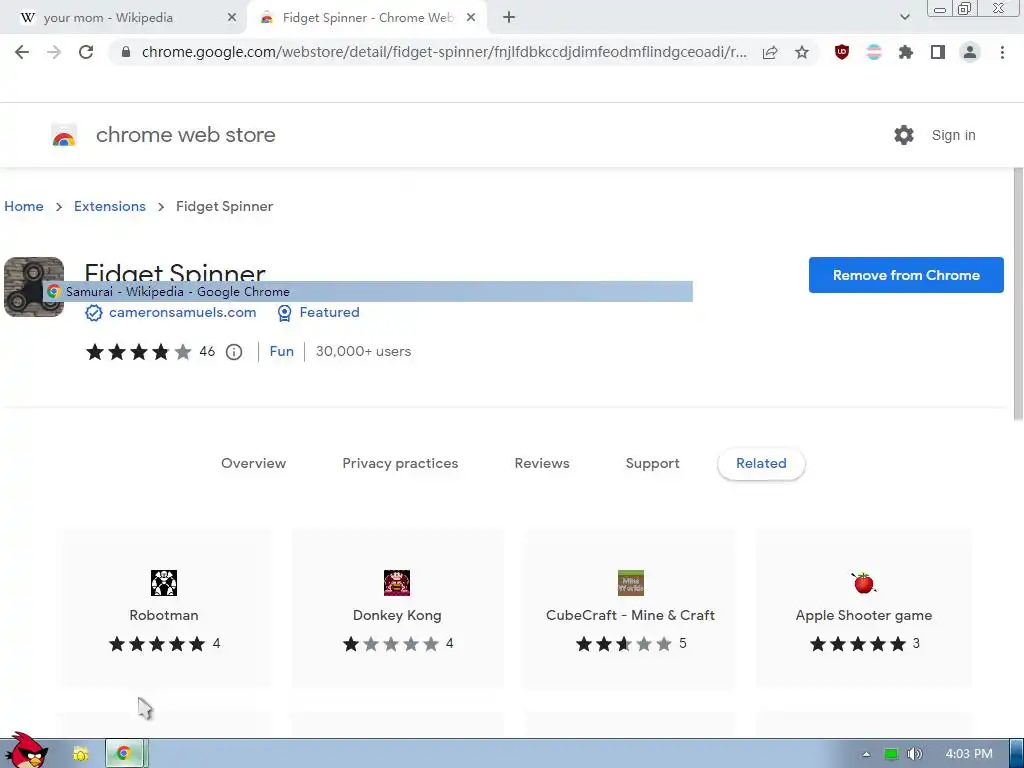Screen dimensions: 1024x768
Task: Open the Chrome three-dot menu
Action: 1002,52
